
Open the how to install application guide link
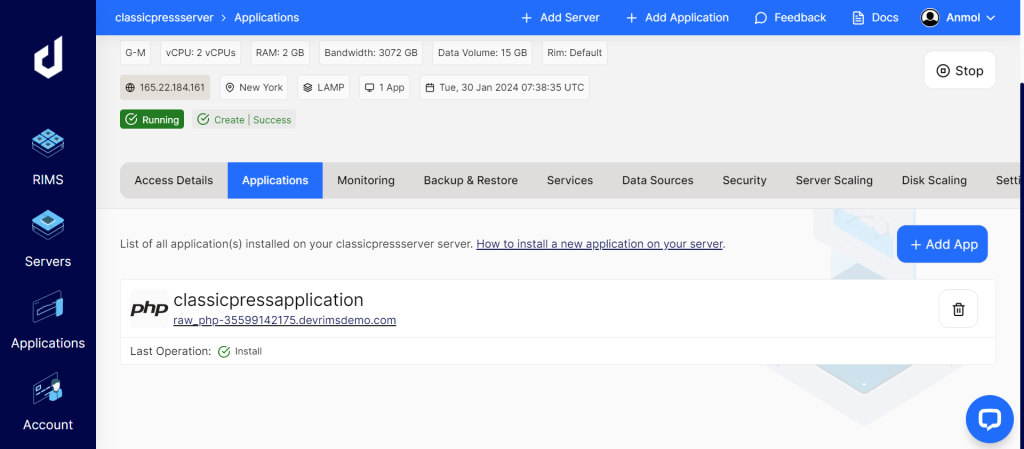(600, 243)
